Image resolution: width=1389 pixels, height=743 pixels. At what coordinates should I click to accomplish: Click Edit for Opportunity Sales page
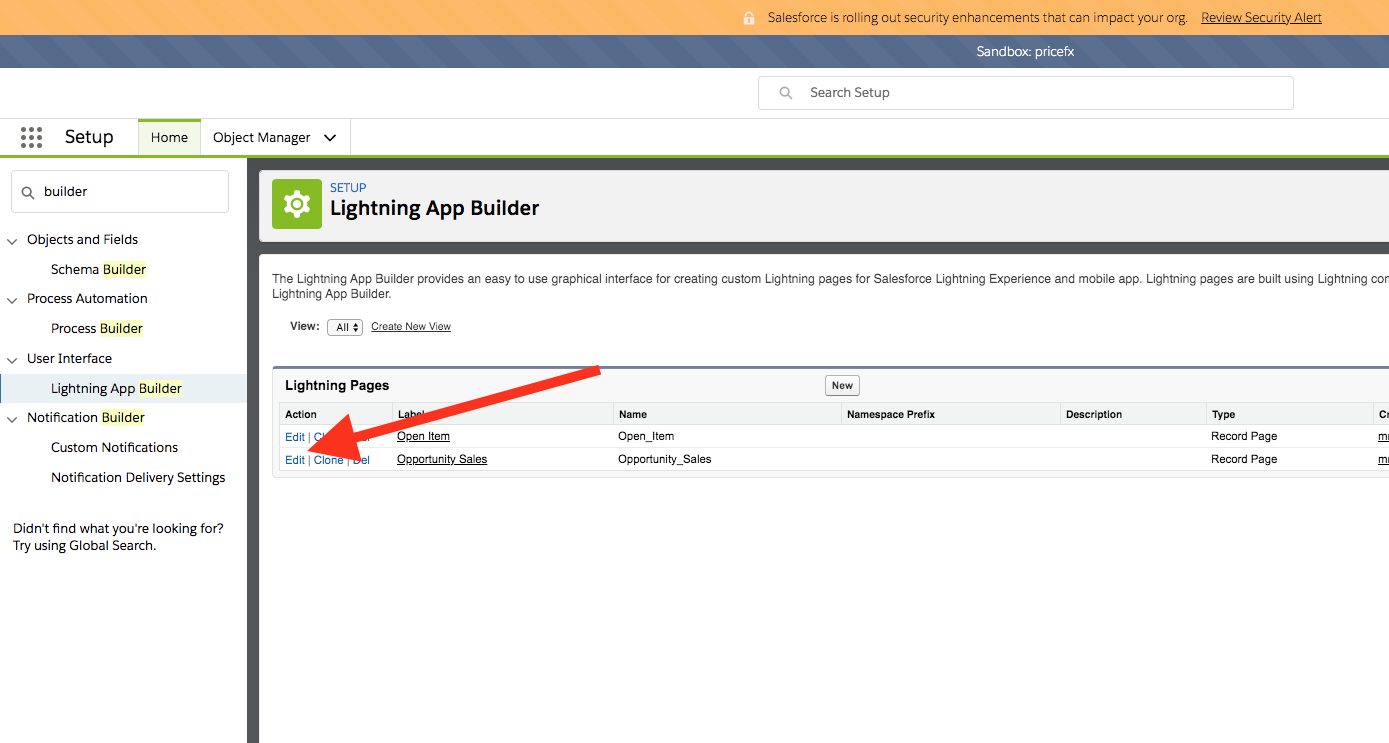point(294,460)
